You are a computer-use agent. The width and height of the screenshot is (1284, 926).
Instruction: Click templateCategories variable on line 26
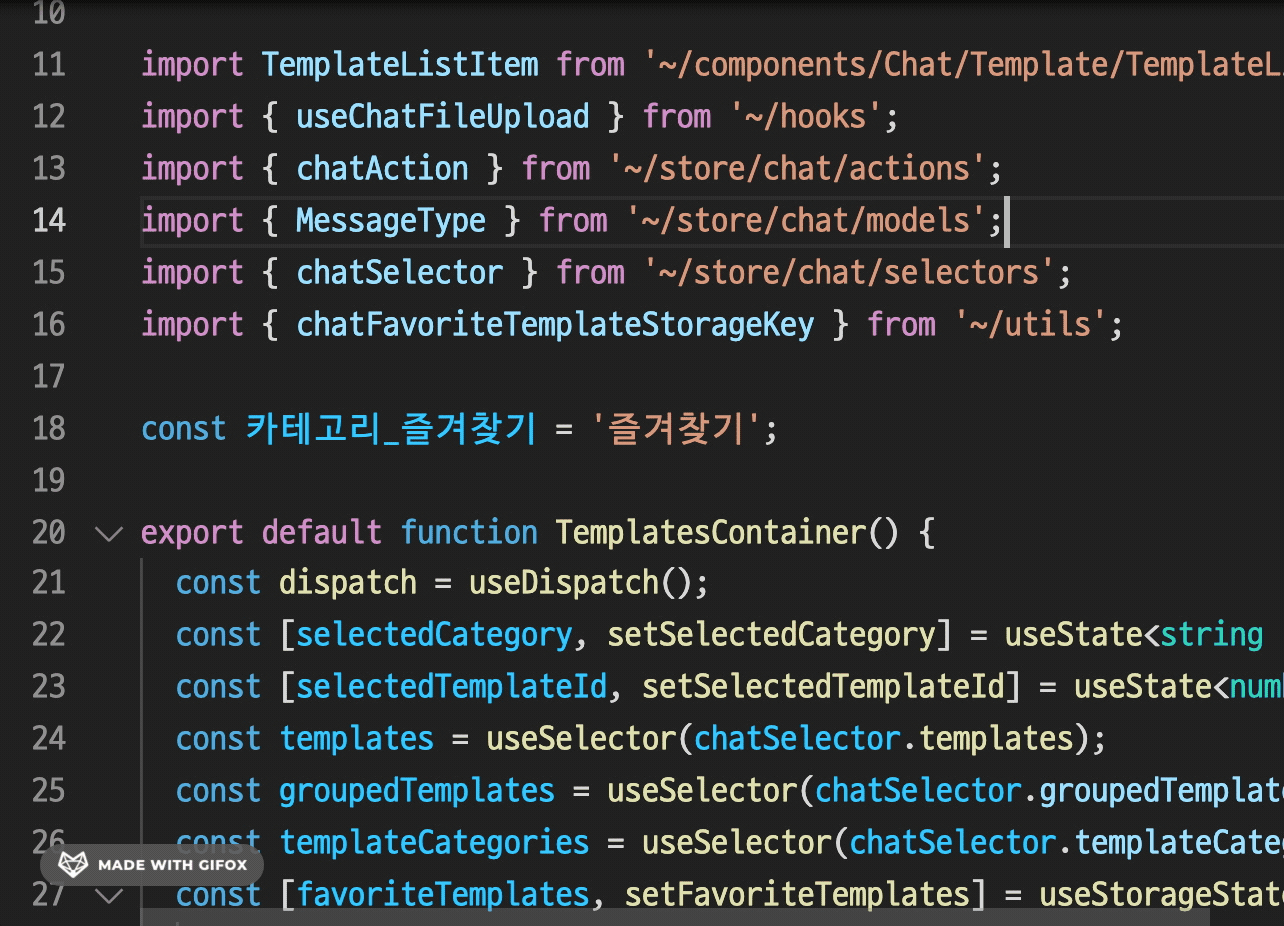click(434, 843)
